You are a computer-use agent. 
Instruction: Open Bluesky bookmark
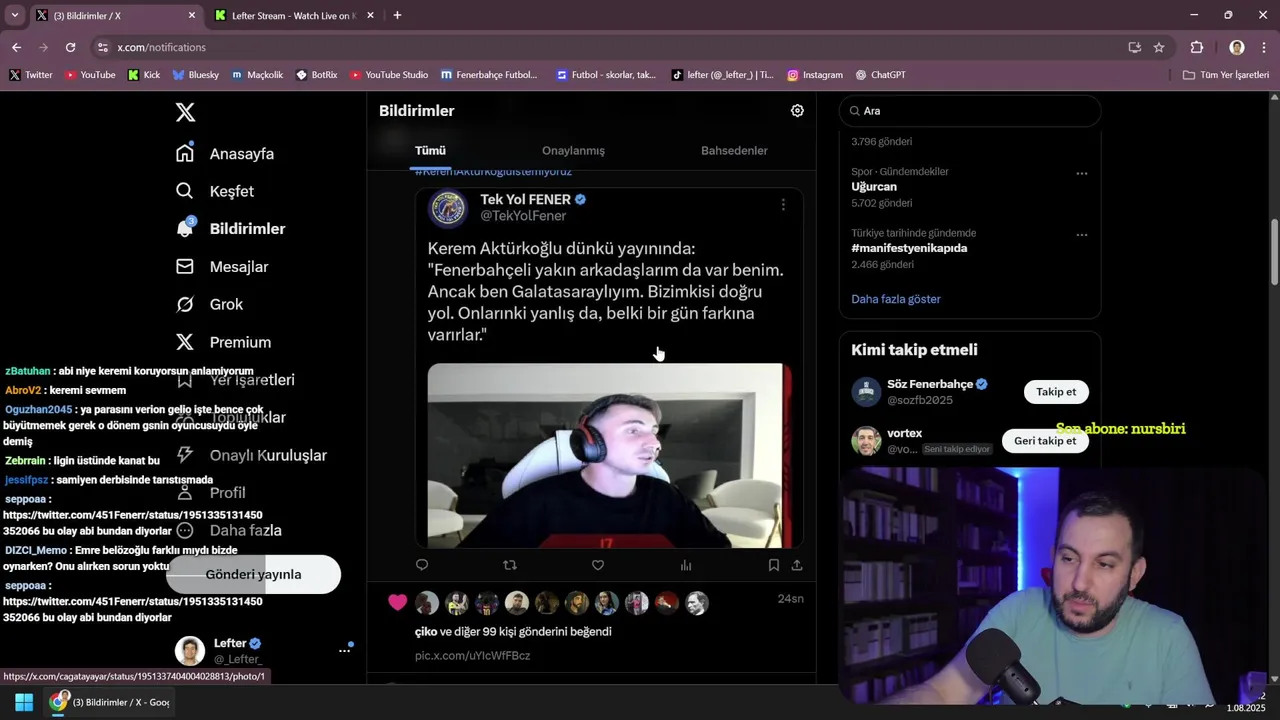tap(195, 75)
